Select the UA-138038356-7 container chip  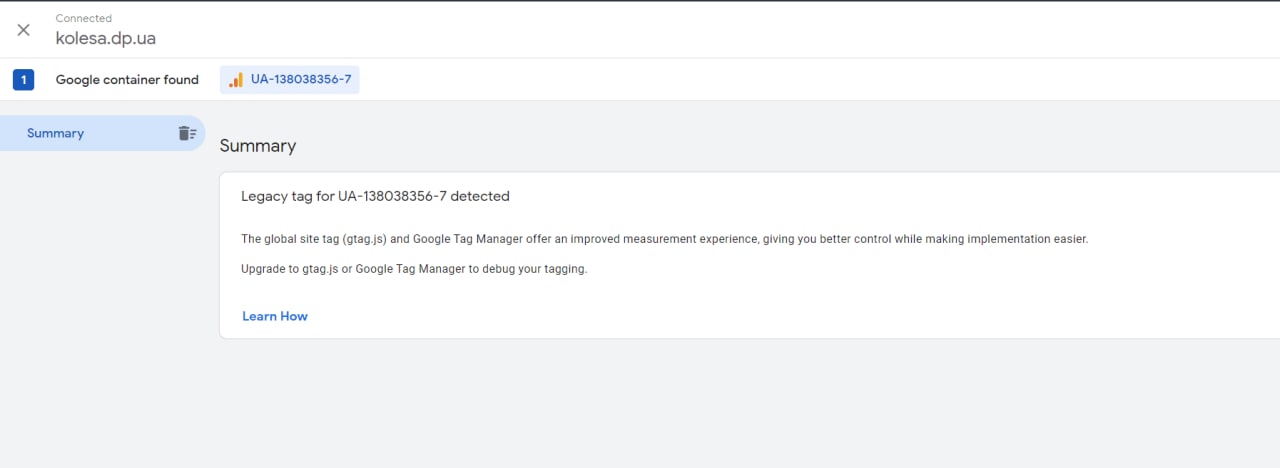tap(290, 80)
